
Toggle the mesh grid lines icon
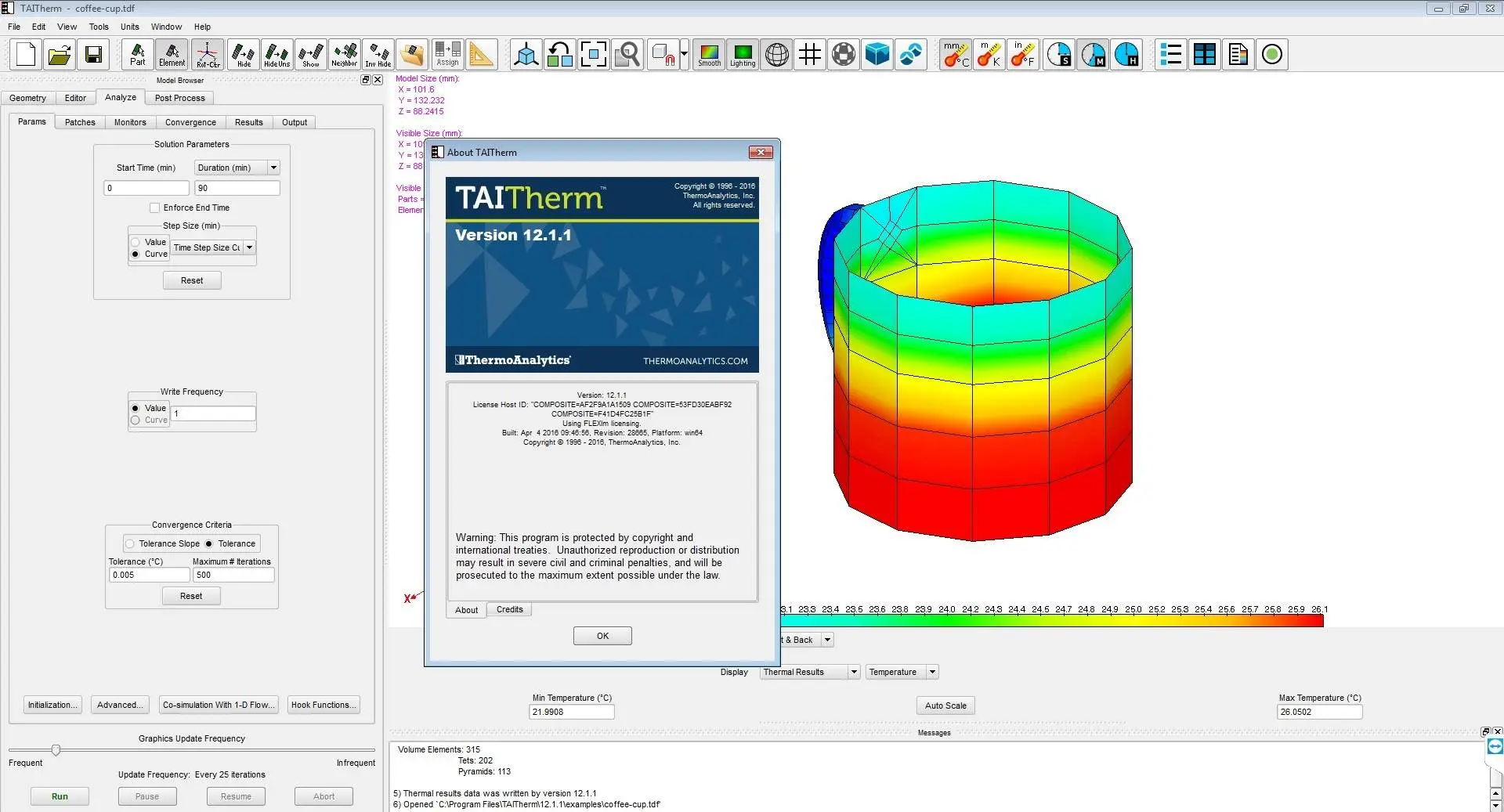pos(810,55)
